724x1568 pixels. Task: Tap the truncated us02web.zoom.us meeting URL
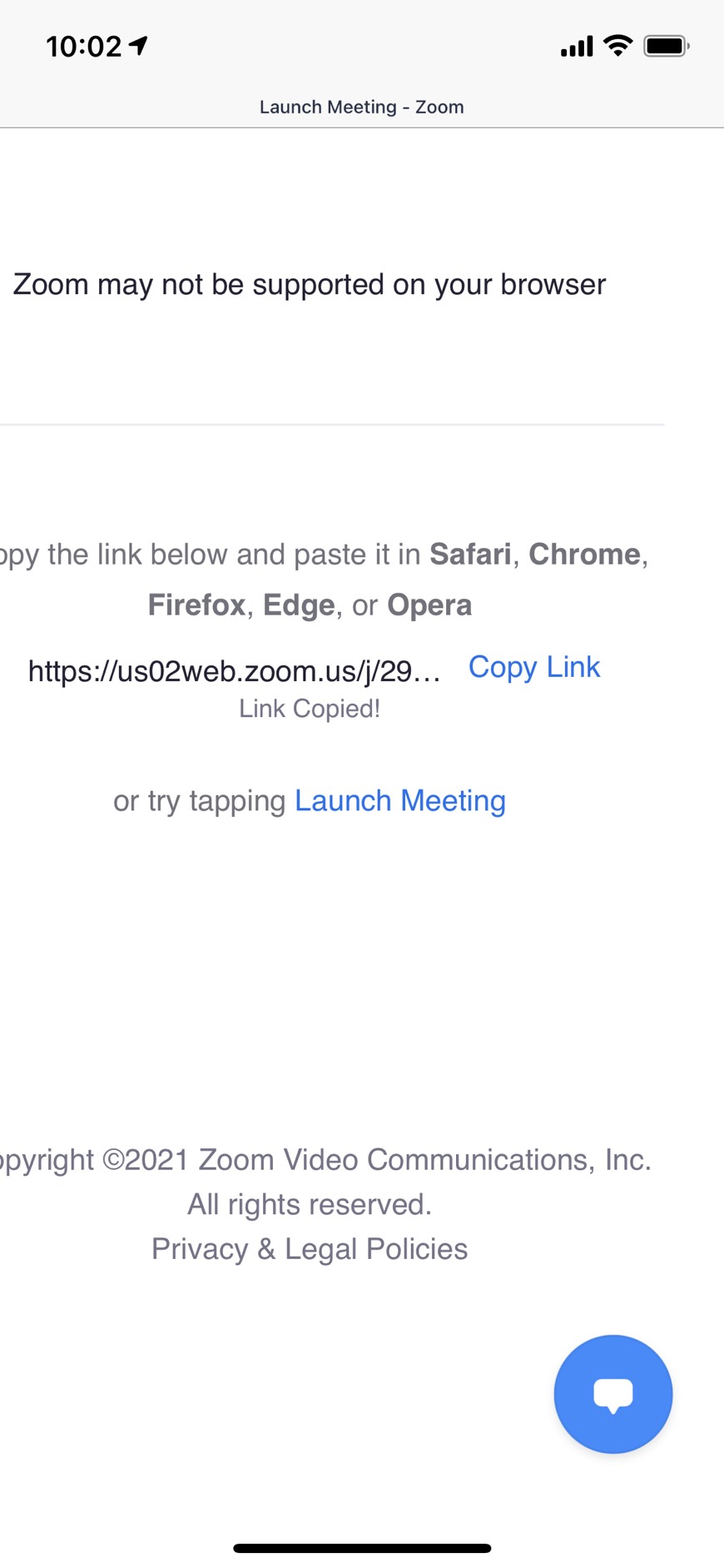pyautogui.click(x=235, y=670)
